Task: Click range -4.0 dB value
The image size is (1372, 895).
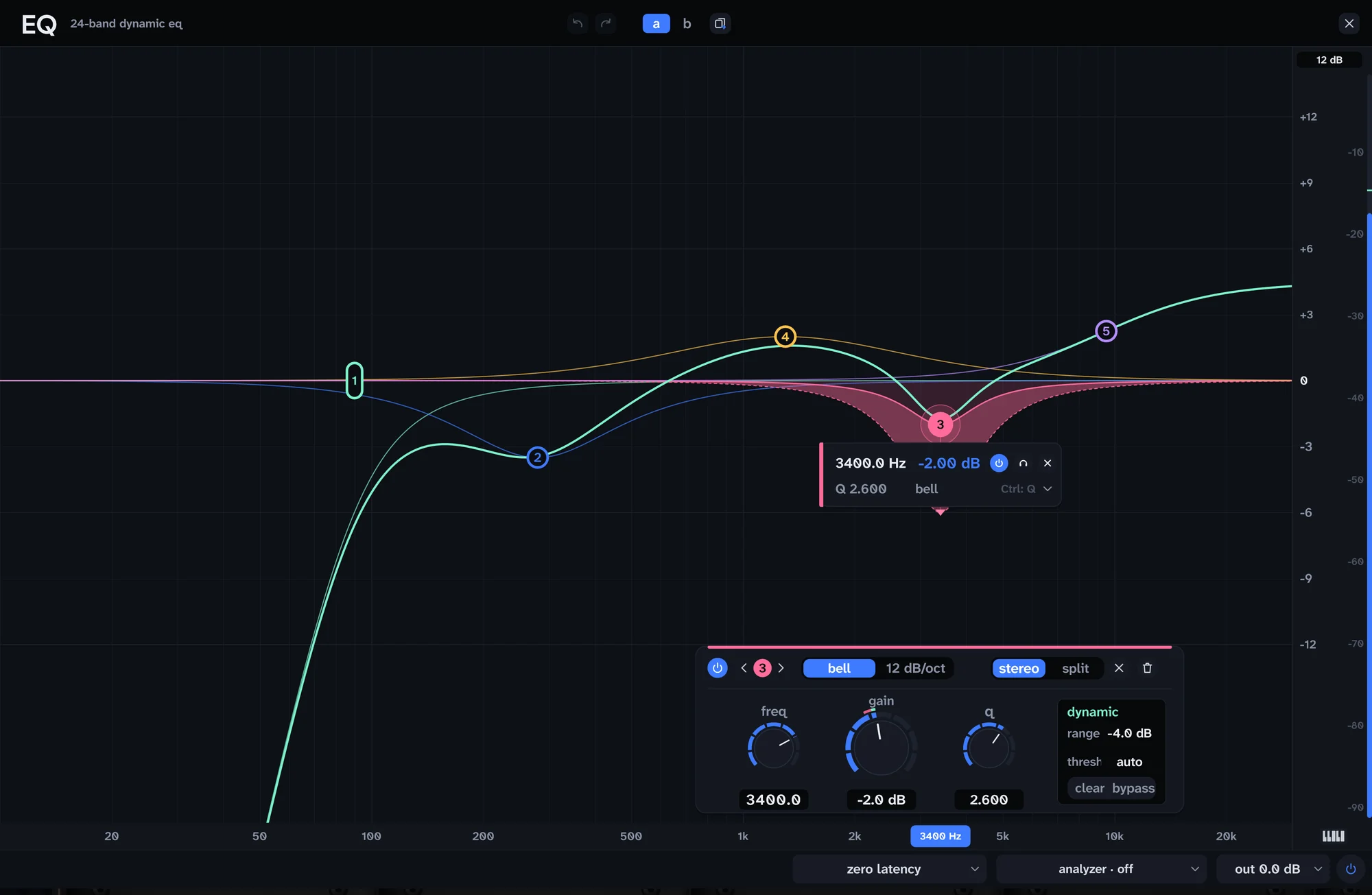Action: [1129, 733]
